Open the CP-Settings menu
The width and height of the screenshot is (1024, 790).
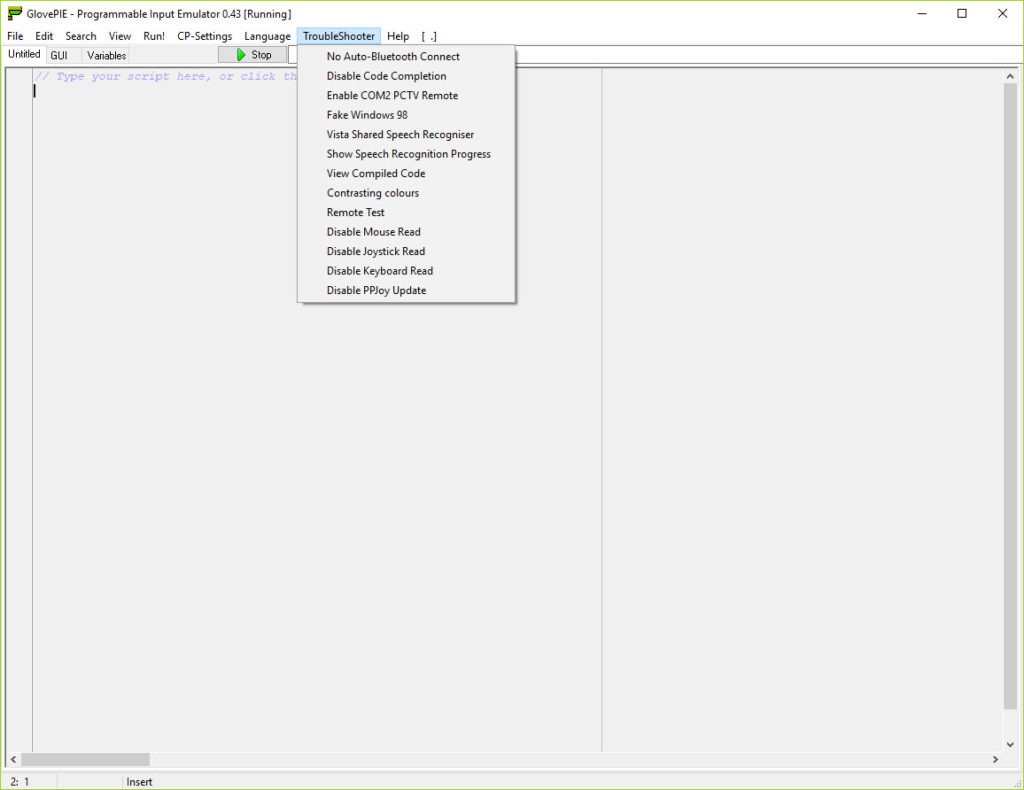point(204,36)
